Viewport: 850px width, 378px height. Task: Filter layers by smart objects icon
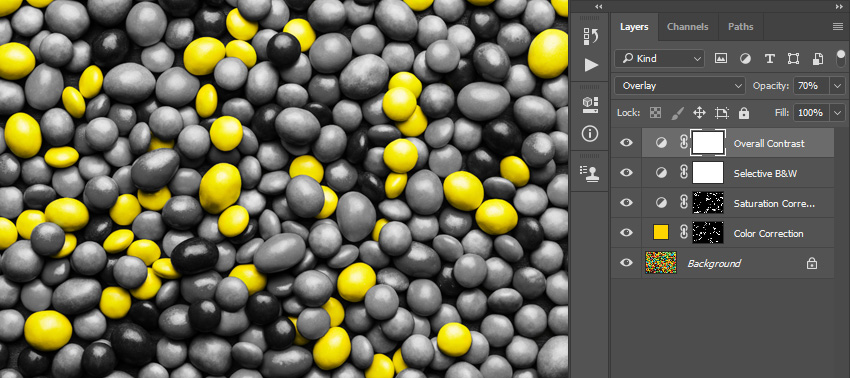[x=818, y=59]
